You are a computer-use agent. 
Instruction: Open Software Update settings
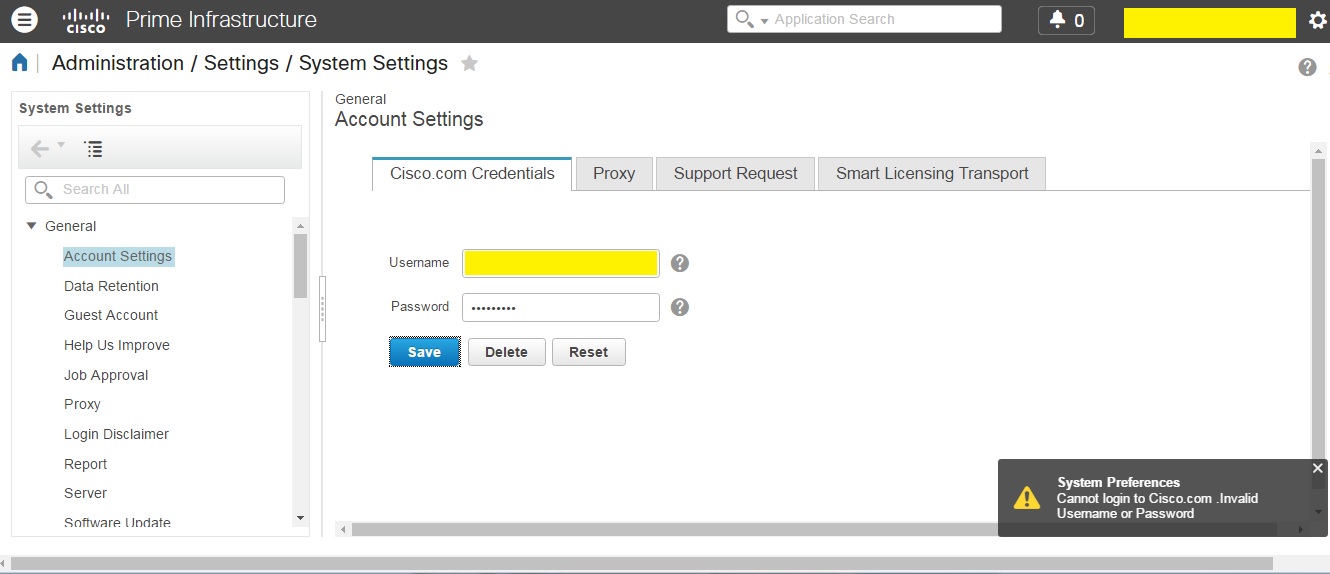(x=117, y=523)
